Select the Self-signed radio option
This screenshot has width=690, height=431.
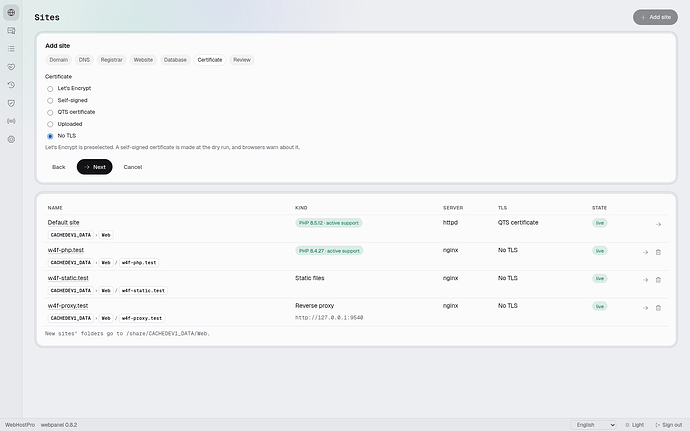pyautogui.click(x=50, y=101)
